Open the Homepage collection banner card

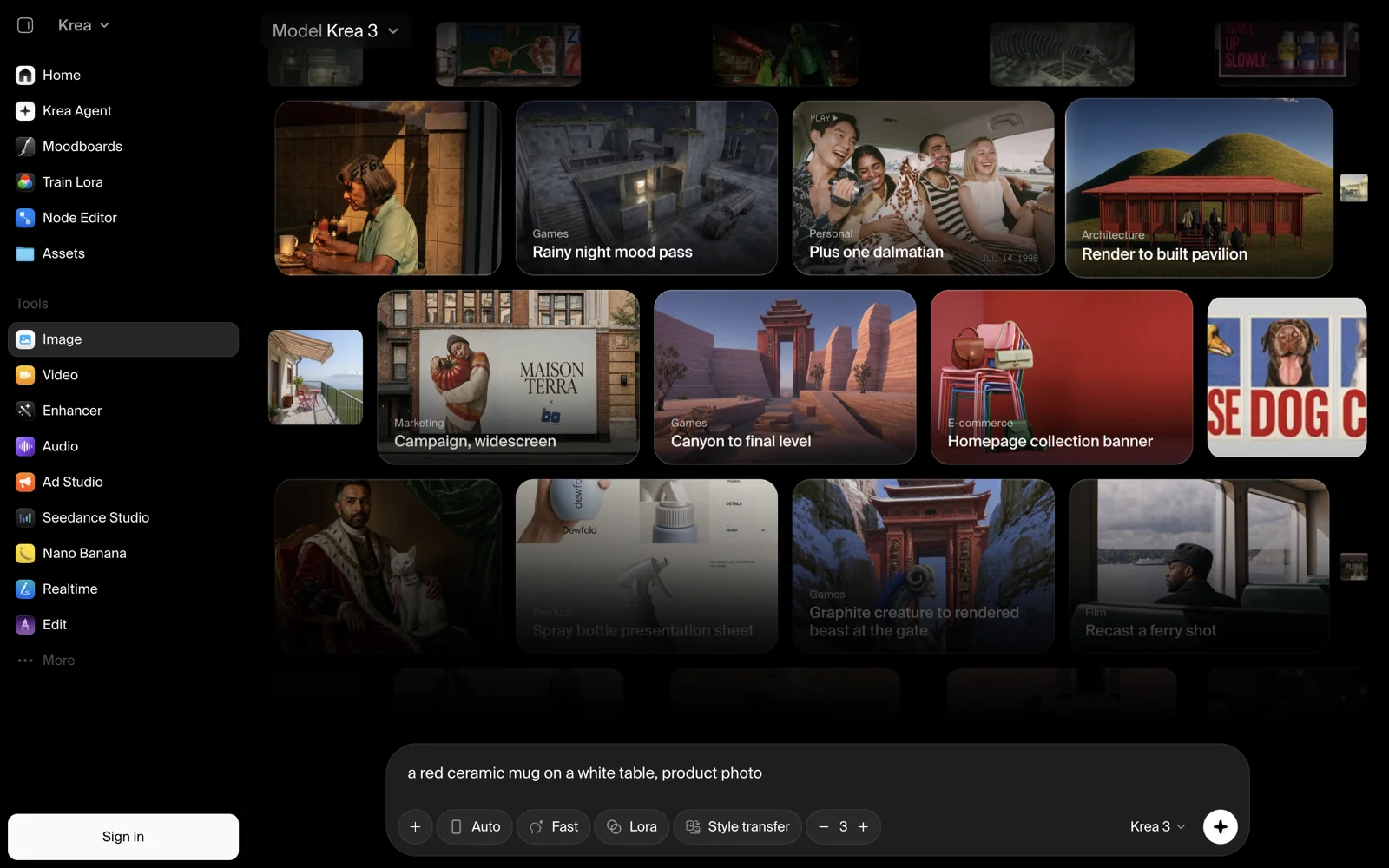point(1062,377)
